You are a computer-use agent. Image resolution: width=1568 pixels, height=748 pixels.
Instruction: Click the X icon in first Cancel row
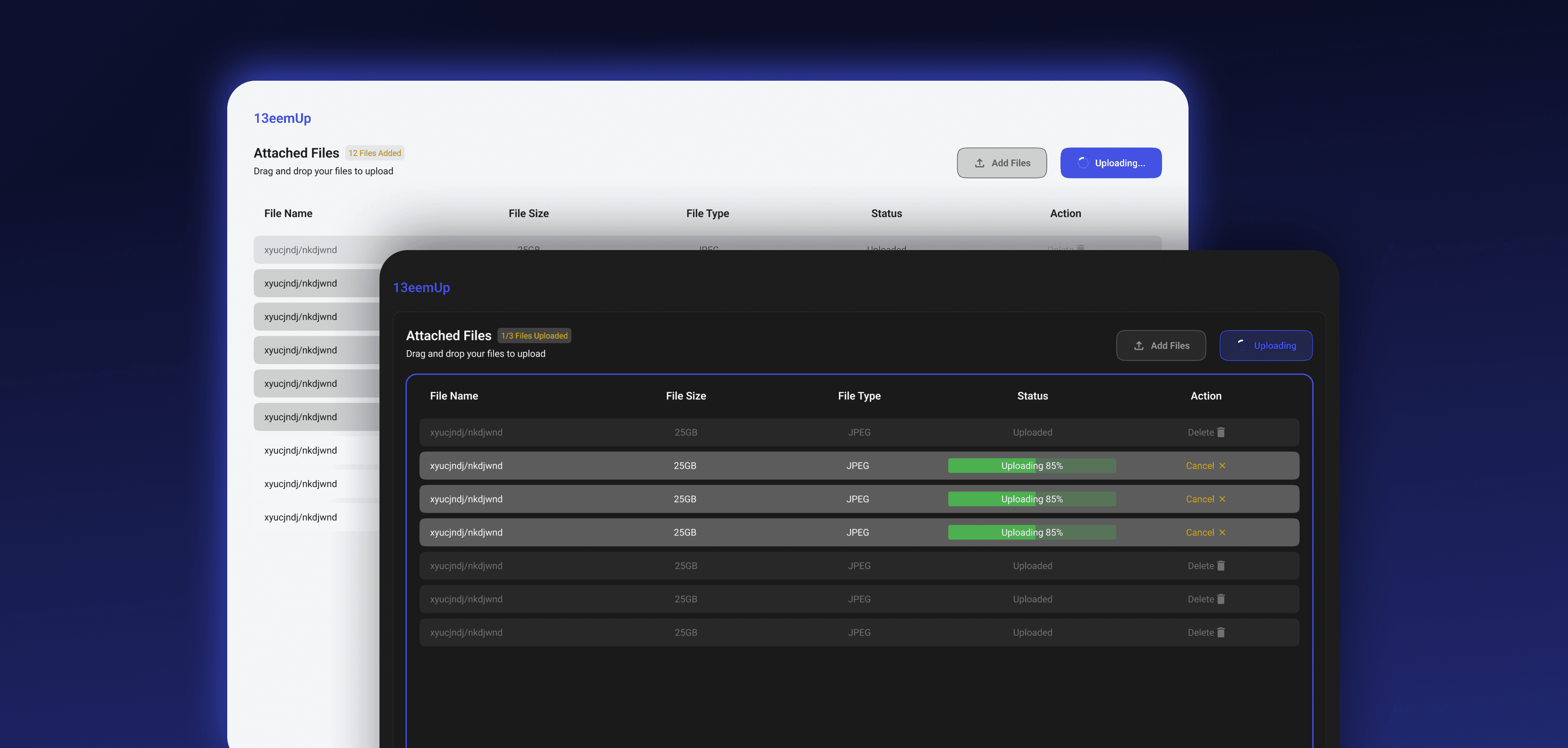1222,465
